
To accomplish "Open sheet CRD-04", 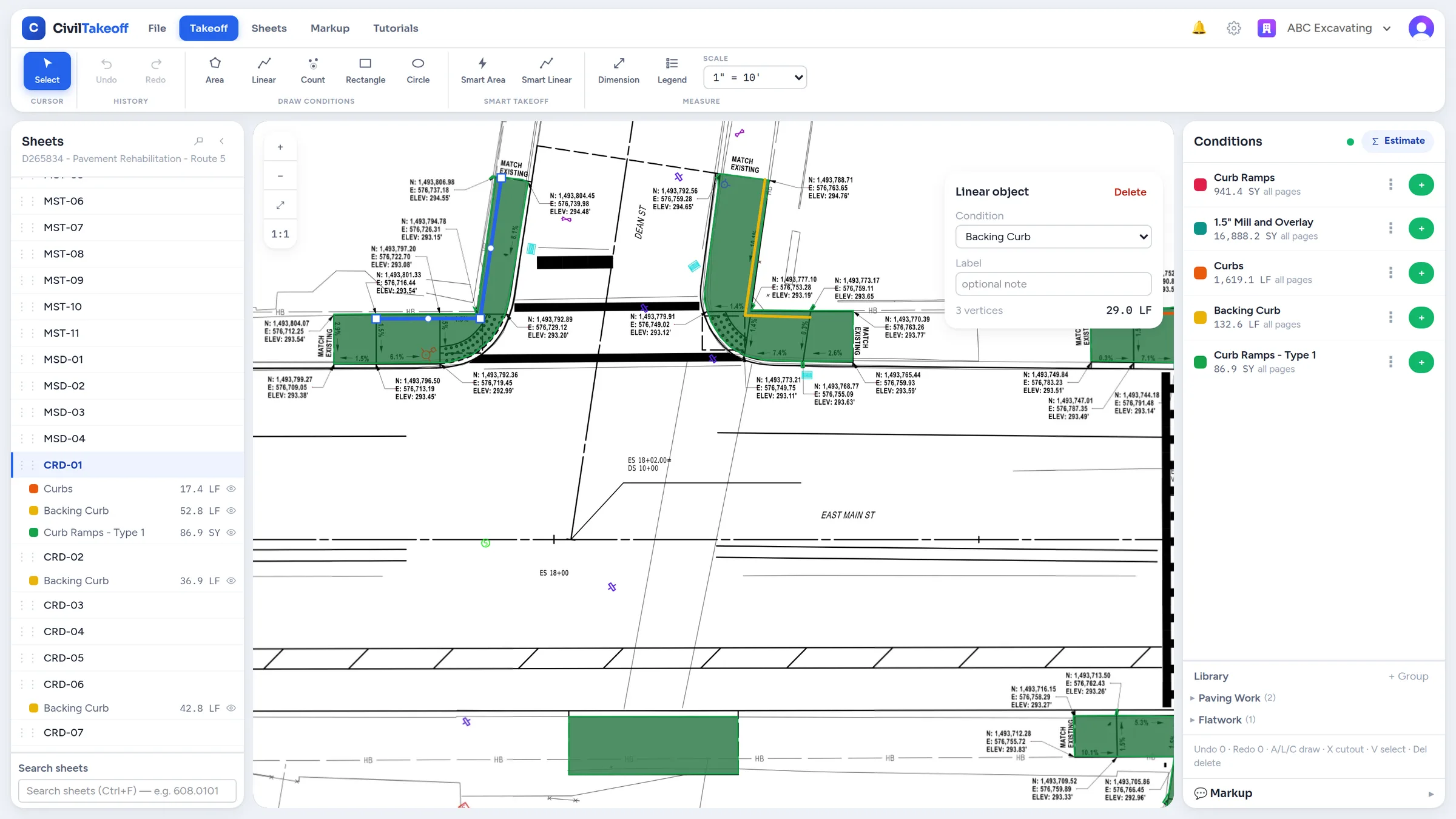I will coord(127,632).
